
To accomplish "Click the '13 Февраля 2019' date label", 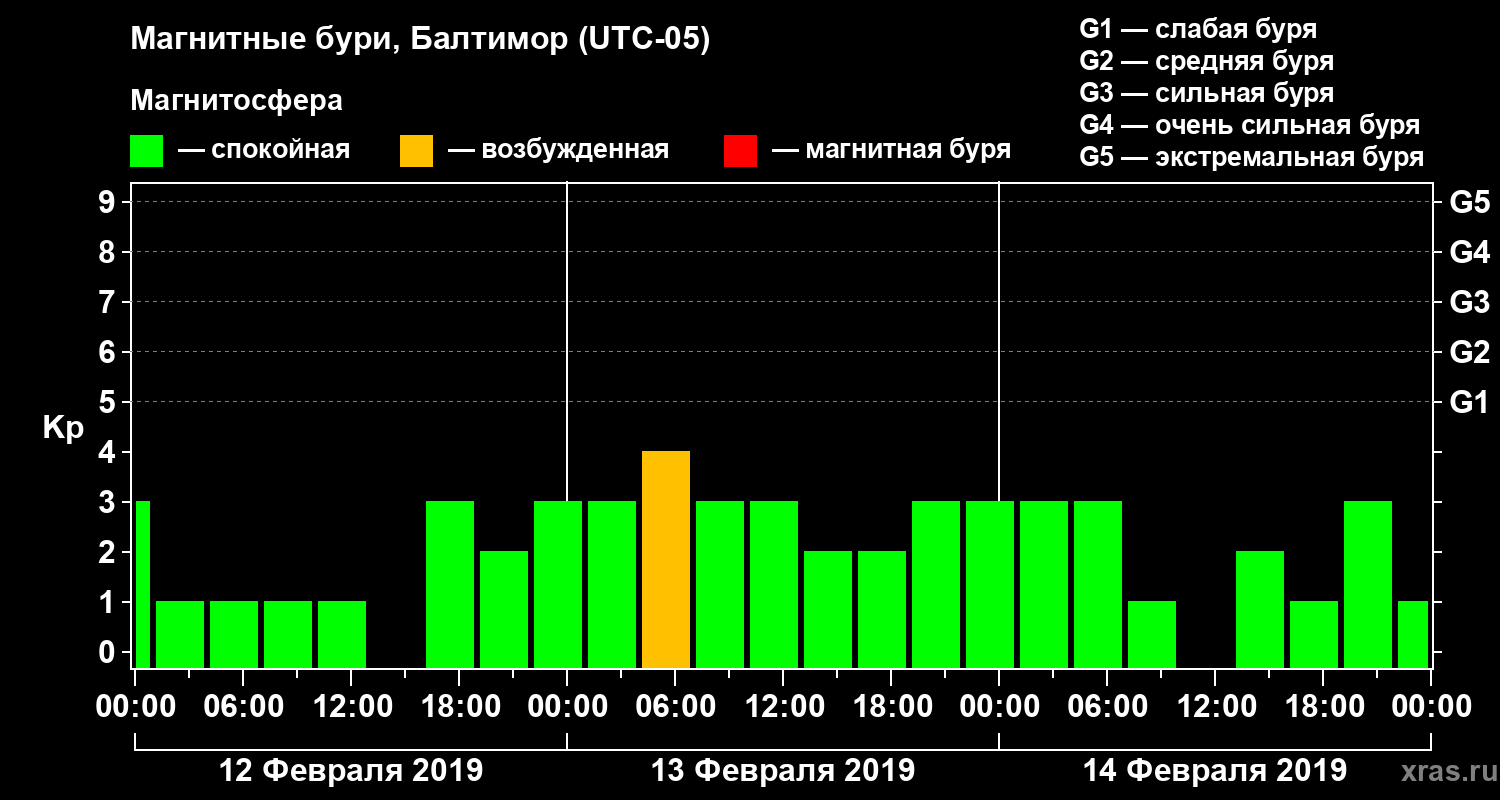I will [x=783, y=771].
